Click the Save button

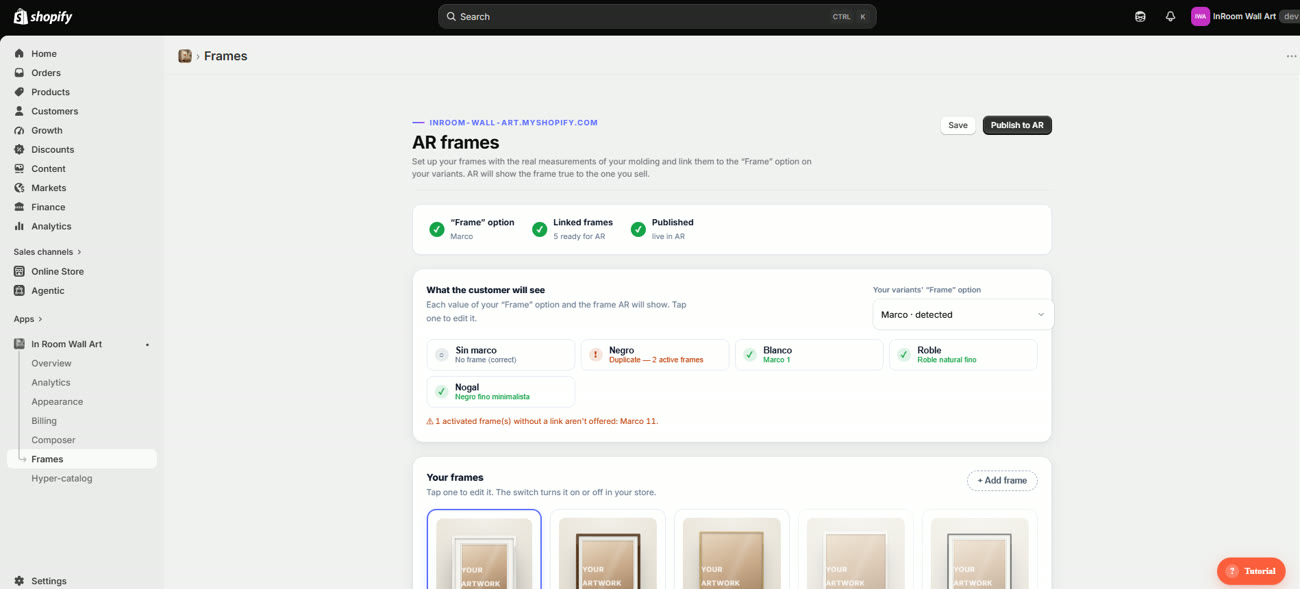coord(958,125)
